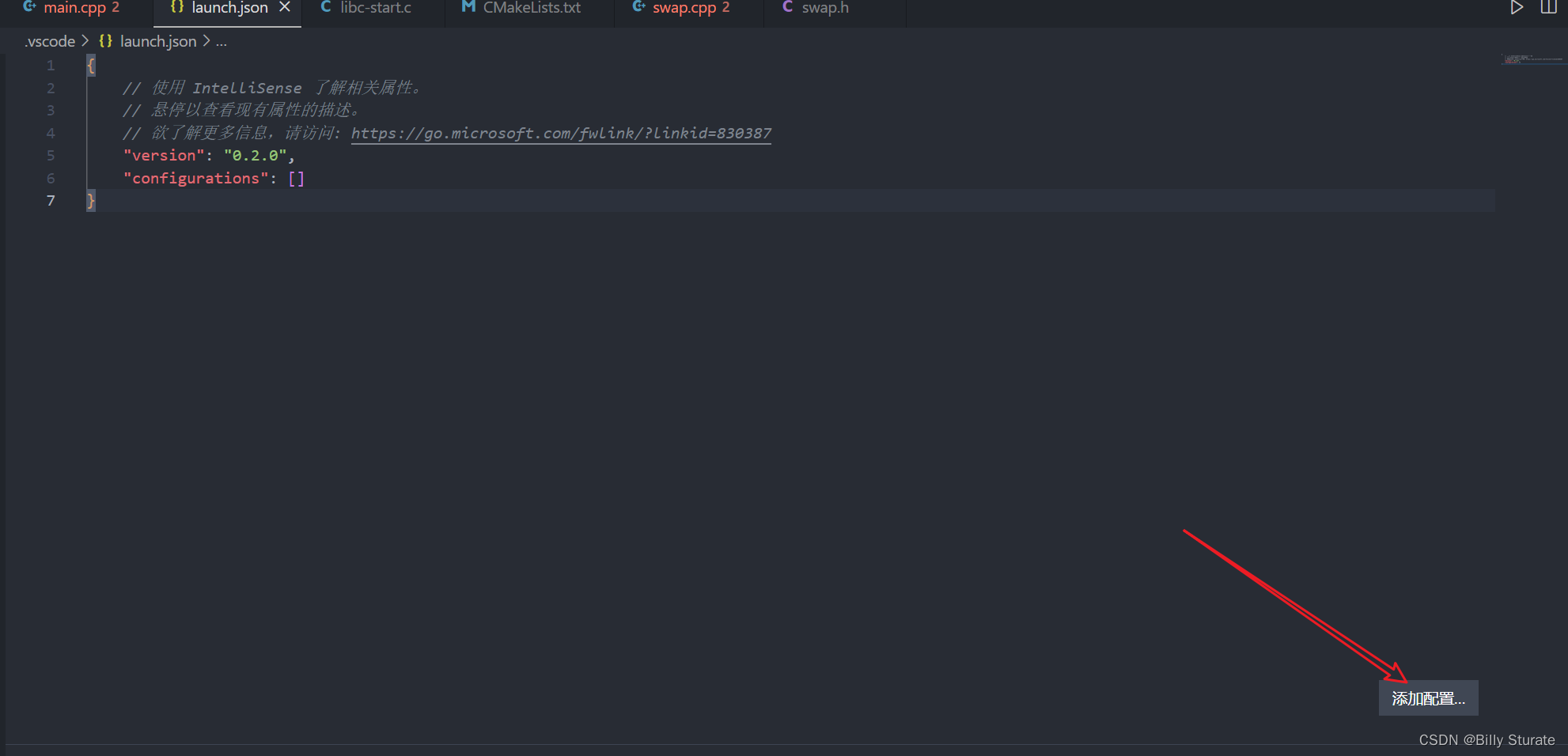Click the 添加配置... button
The width and height of the screenshot is (1568, 756).
(x=1427, y=698)
